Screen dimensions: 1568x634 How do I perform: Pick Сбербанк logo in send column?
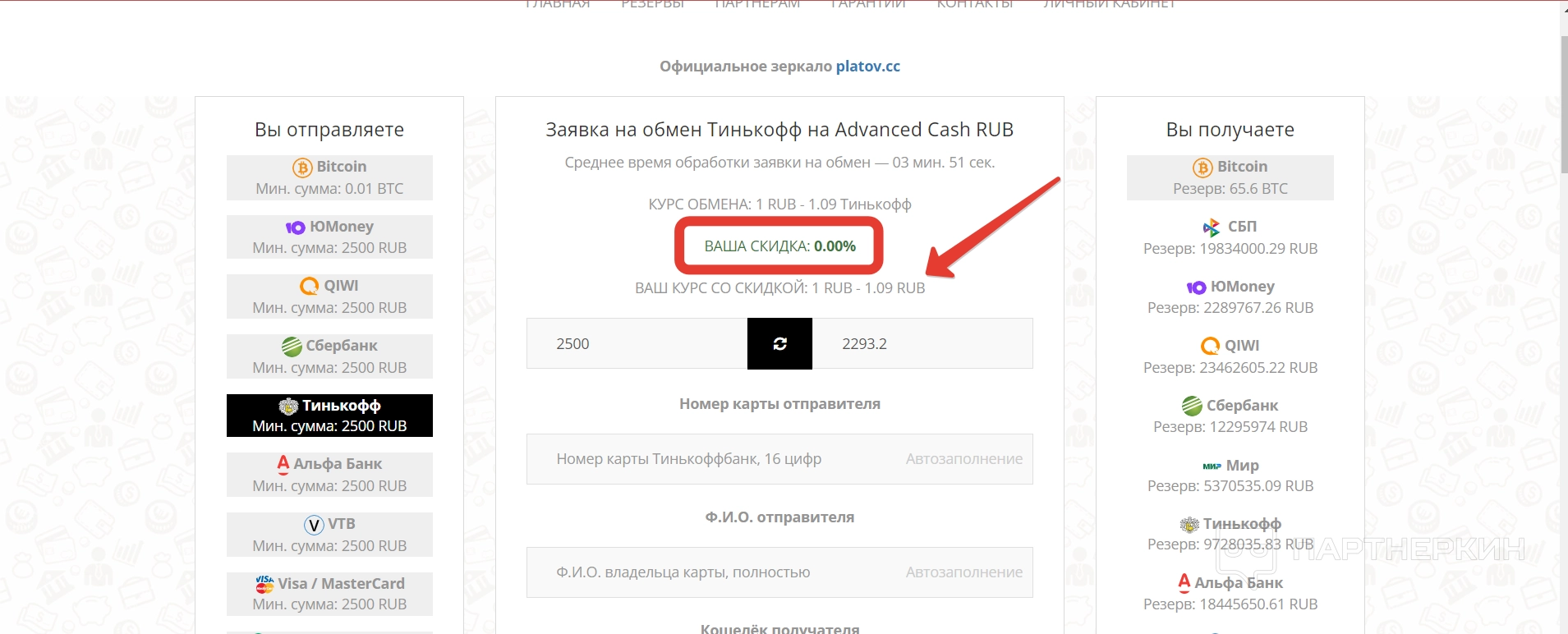click(x=292, y=347)
